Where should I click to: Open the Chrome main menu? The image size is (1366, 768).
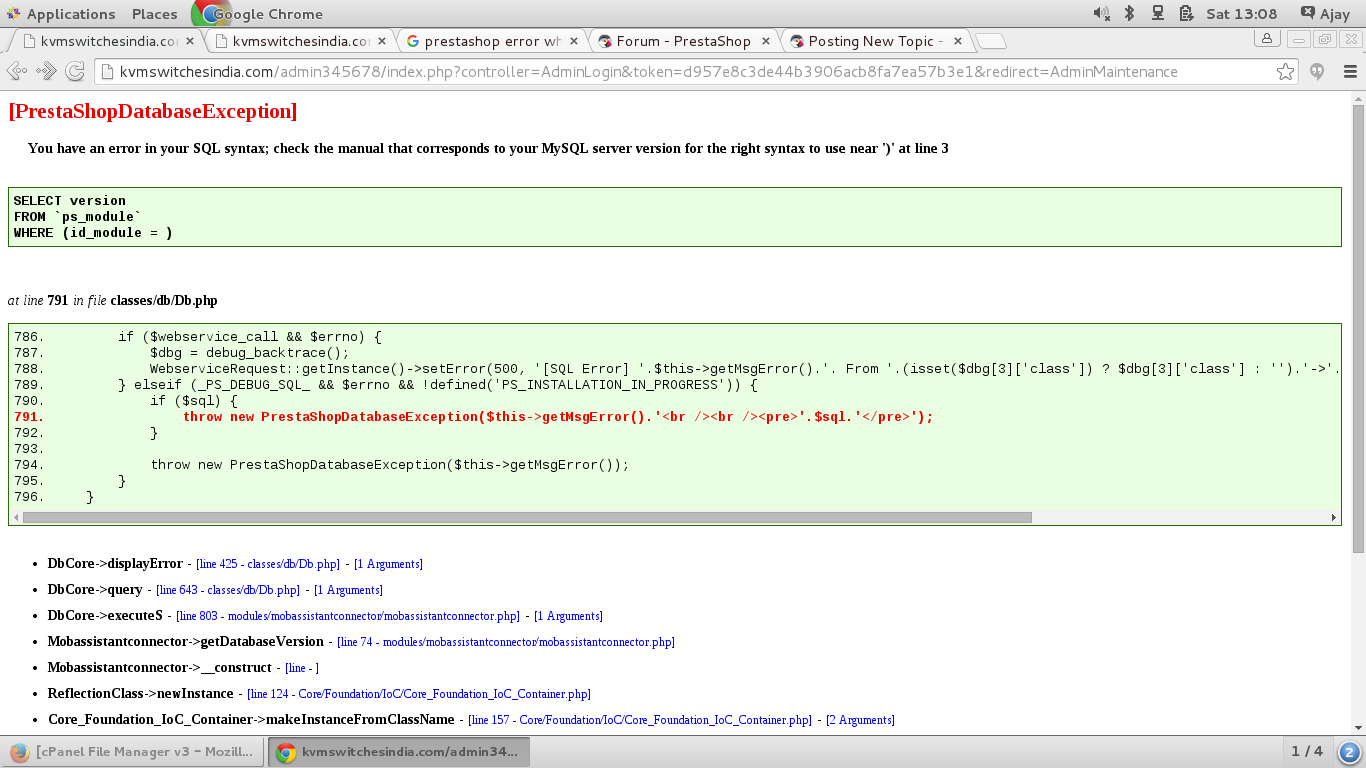(1350, 72)
